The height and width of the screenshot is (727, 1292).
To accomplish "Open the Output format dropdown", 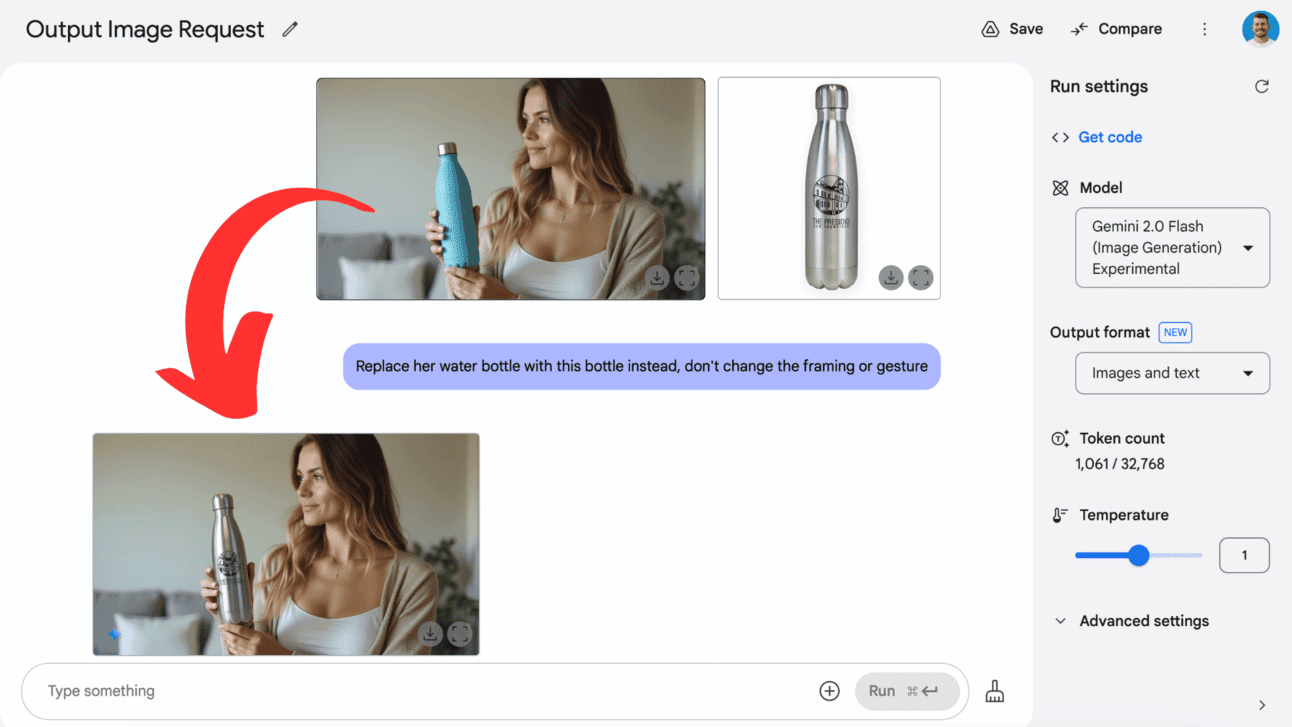I will point(1172,373).
